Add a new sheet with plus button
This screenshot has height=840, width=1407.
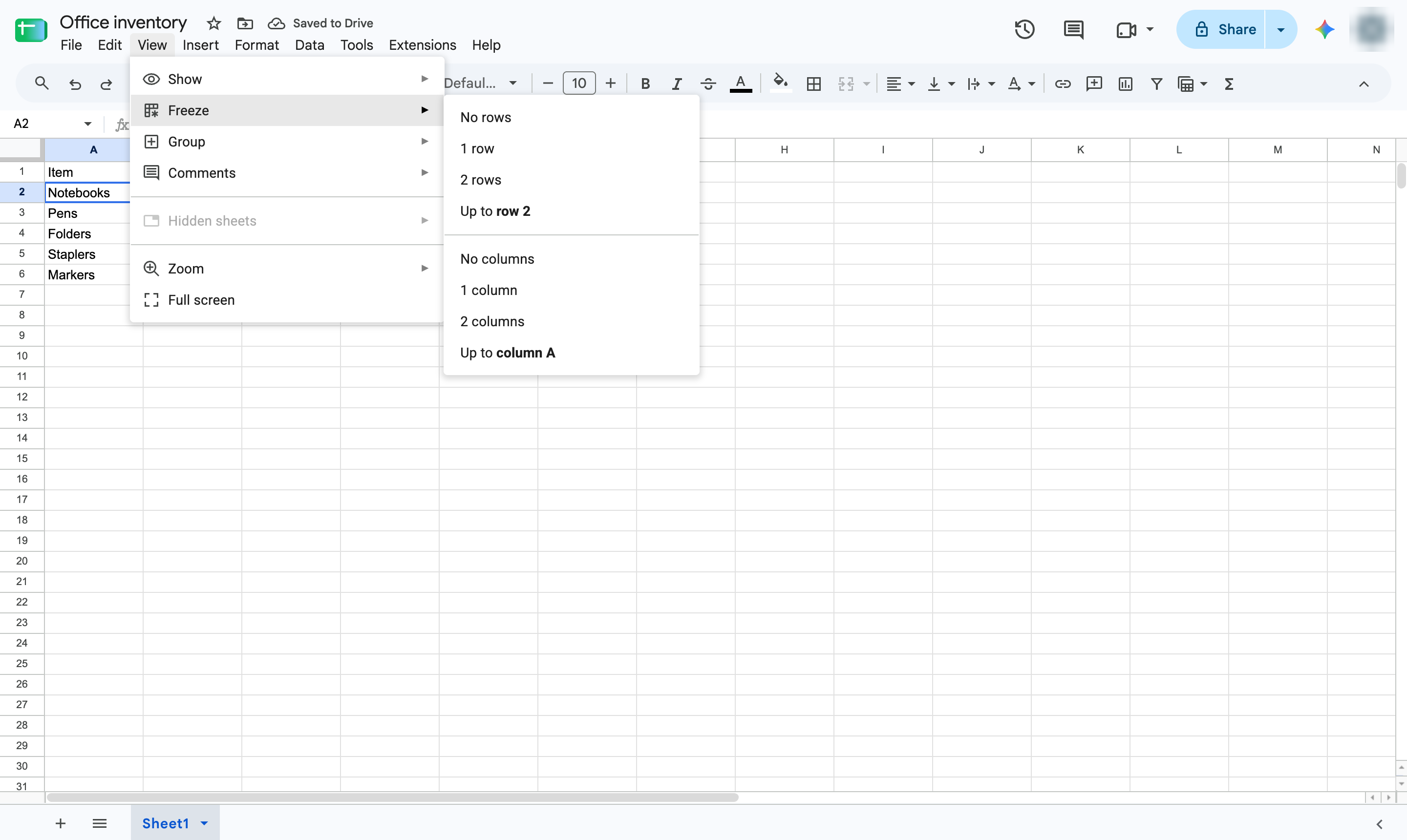[x=61, y=823]
